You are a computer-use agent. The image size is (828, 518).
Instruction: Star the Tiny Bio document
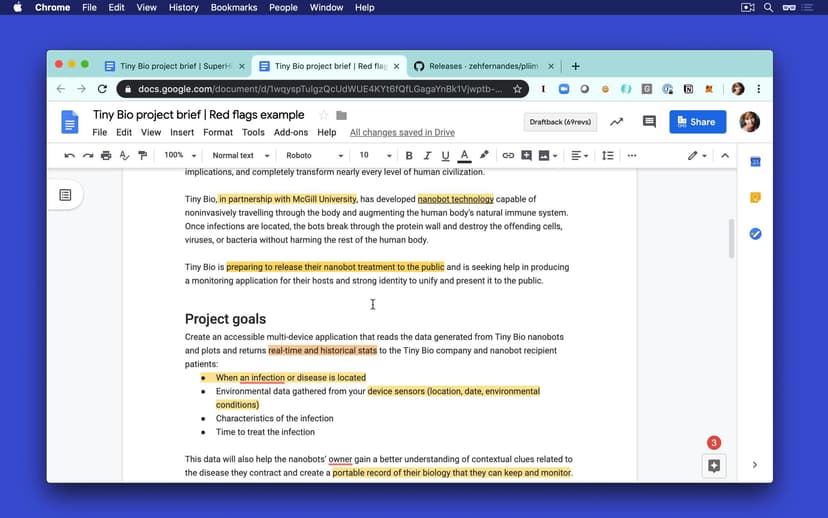(x=323, y=115)
